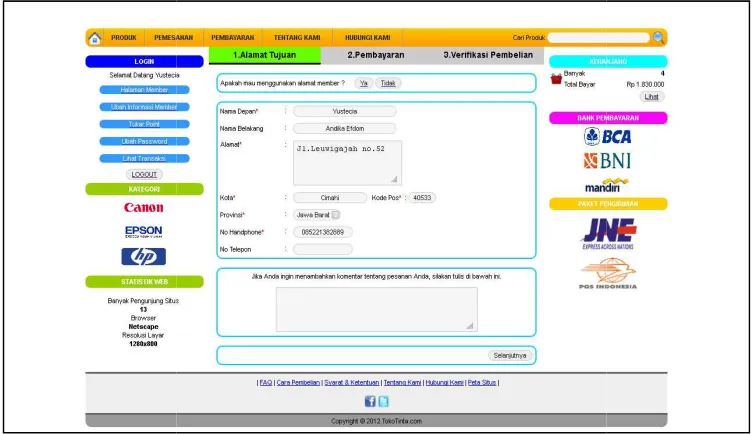Screen dimensions: 752x434
Task: Click the red shopping cart icon
Action: 556,79
